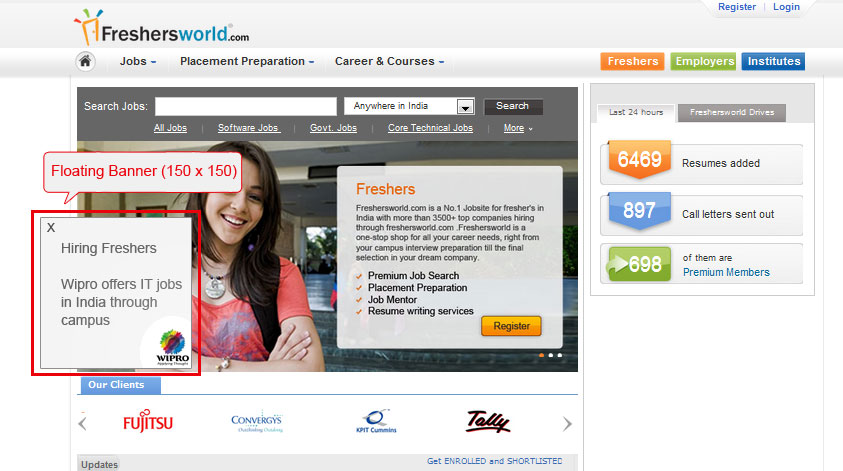Click the 897 call letters badge
The width and height of the screenshot is (843, 471).
point(639,210)
